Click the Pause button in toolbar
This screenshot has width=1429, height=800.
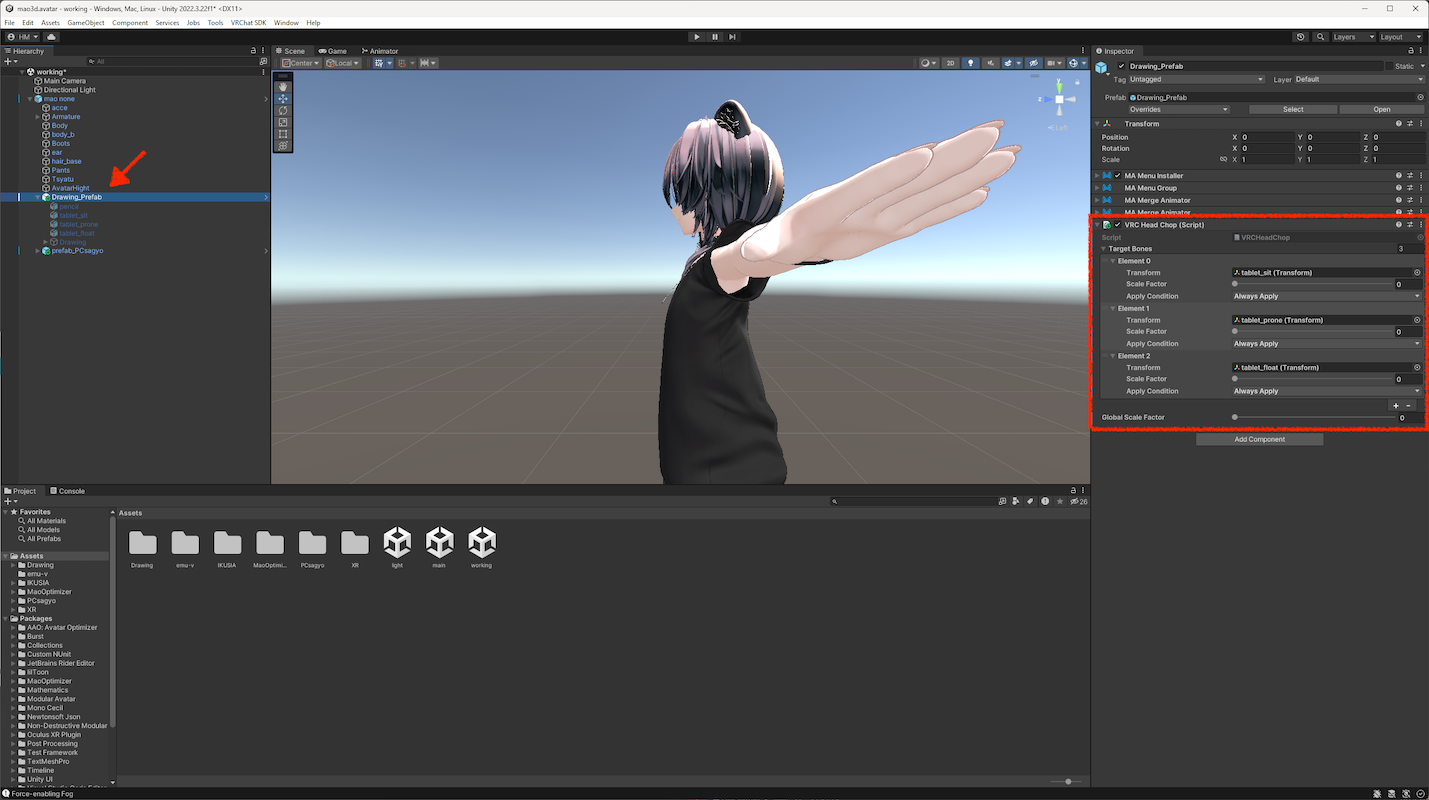click(x=714, y=37)
